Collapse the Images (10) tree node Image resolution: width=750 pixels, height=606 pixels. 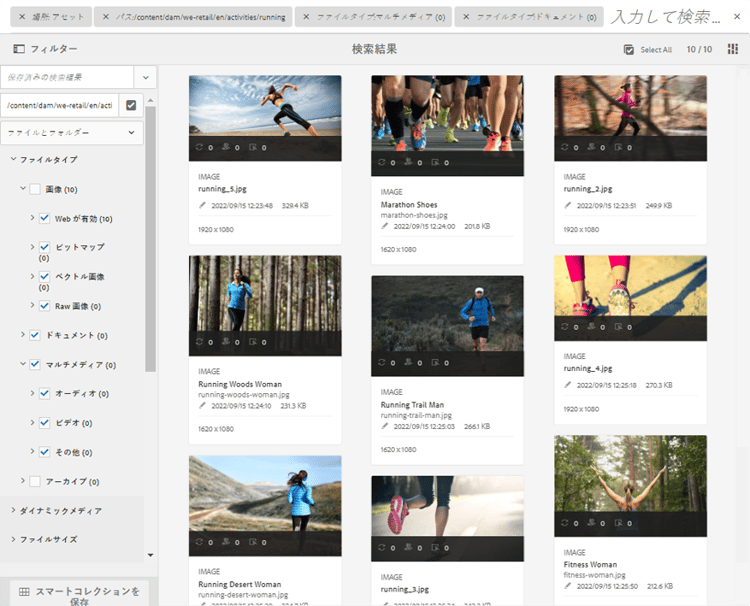[x=22, y=188]
